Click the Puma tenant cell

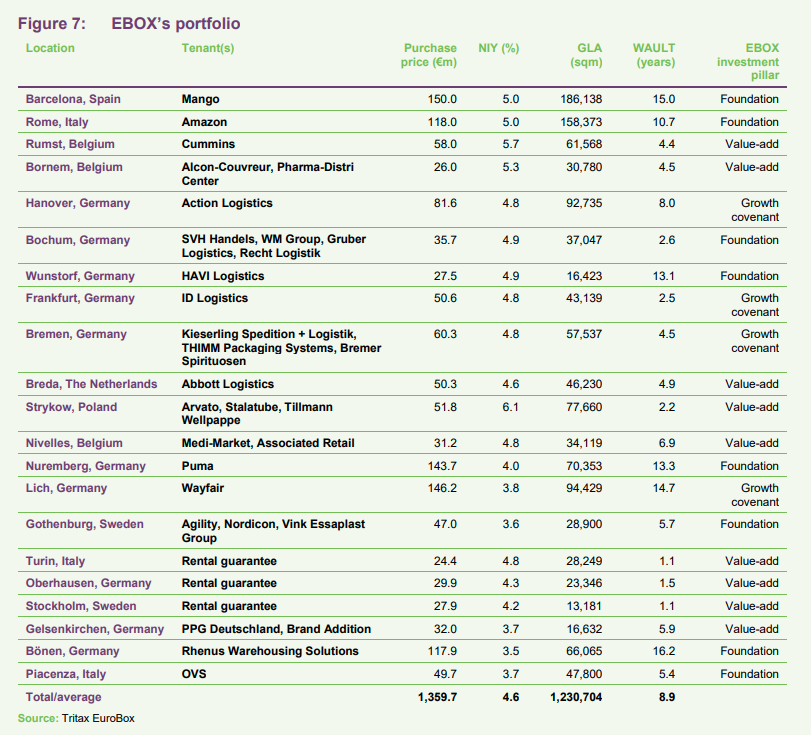pos(196,466)
